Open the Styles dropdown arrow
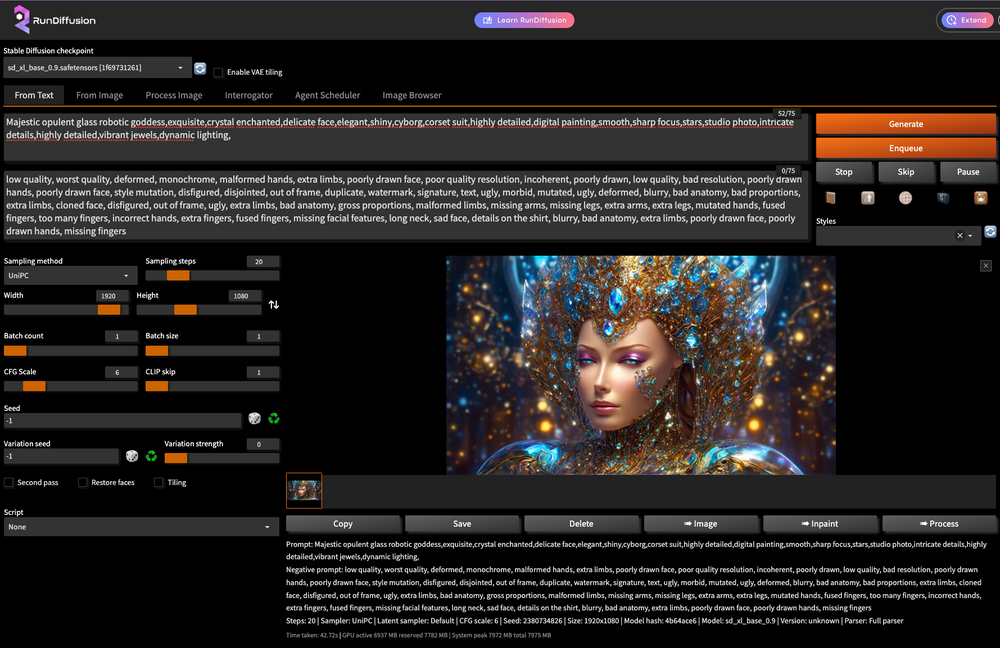The width and height of the screenshot is (1000, 648). pos(970,236)
